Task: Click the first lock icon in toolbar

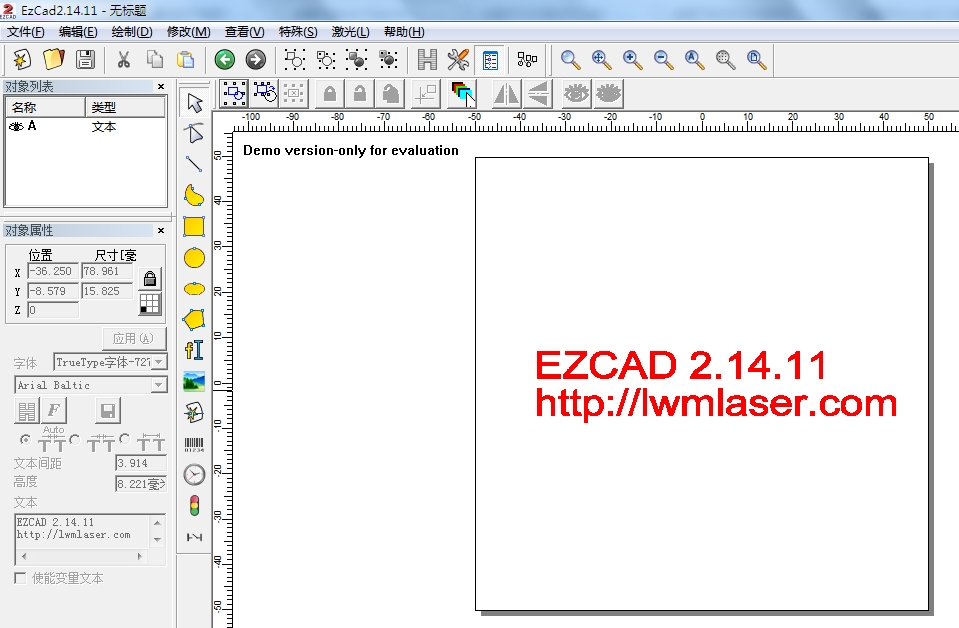Action: pyautogui.click(x=329, y=94)
